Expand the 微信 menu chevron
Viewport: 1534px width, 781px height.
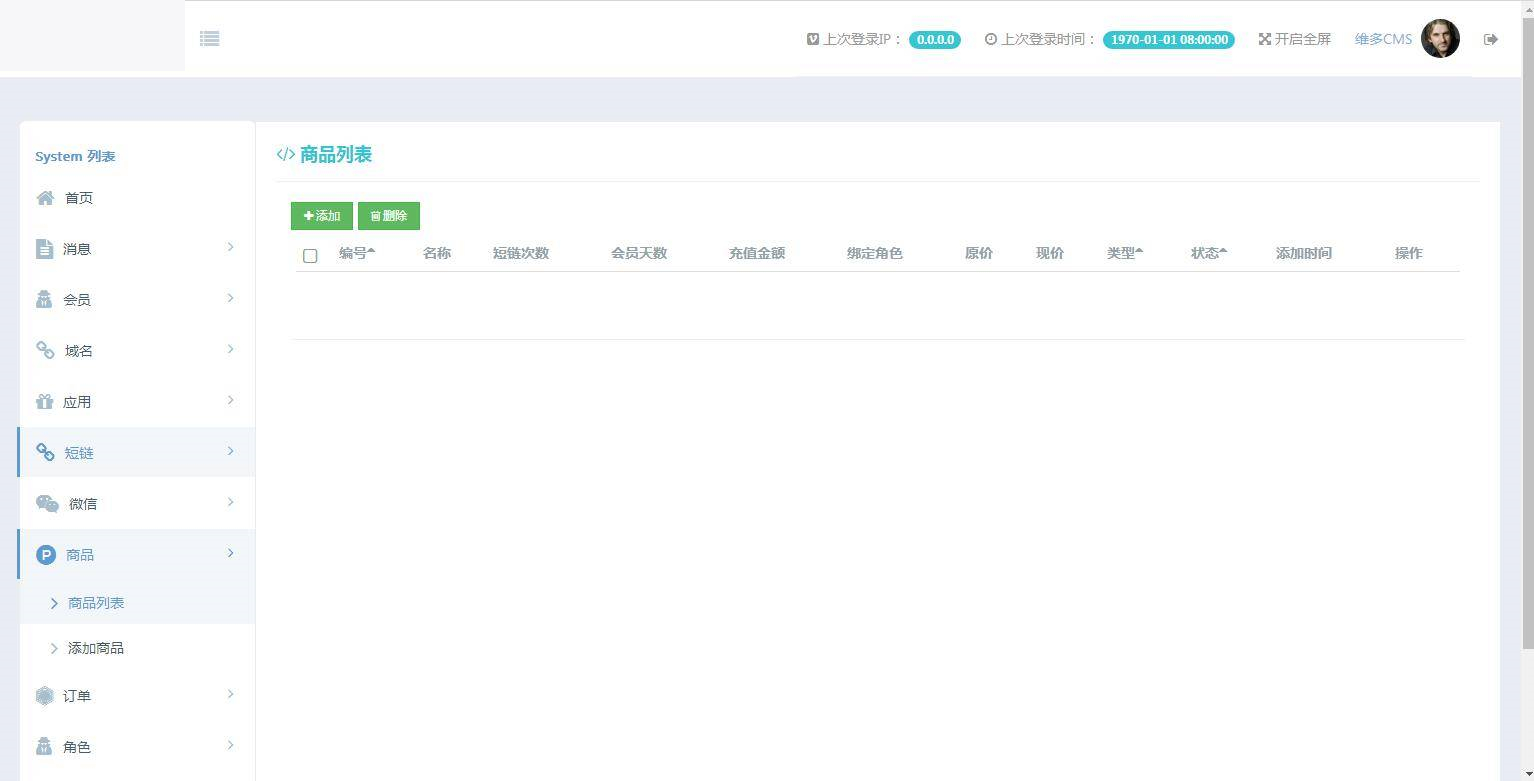coord(231,503)
